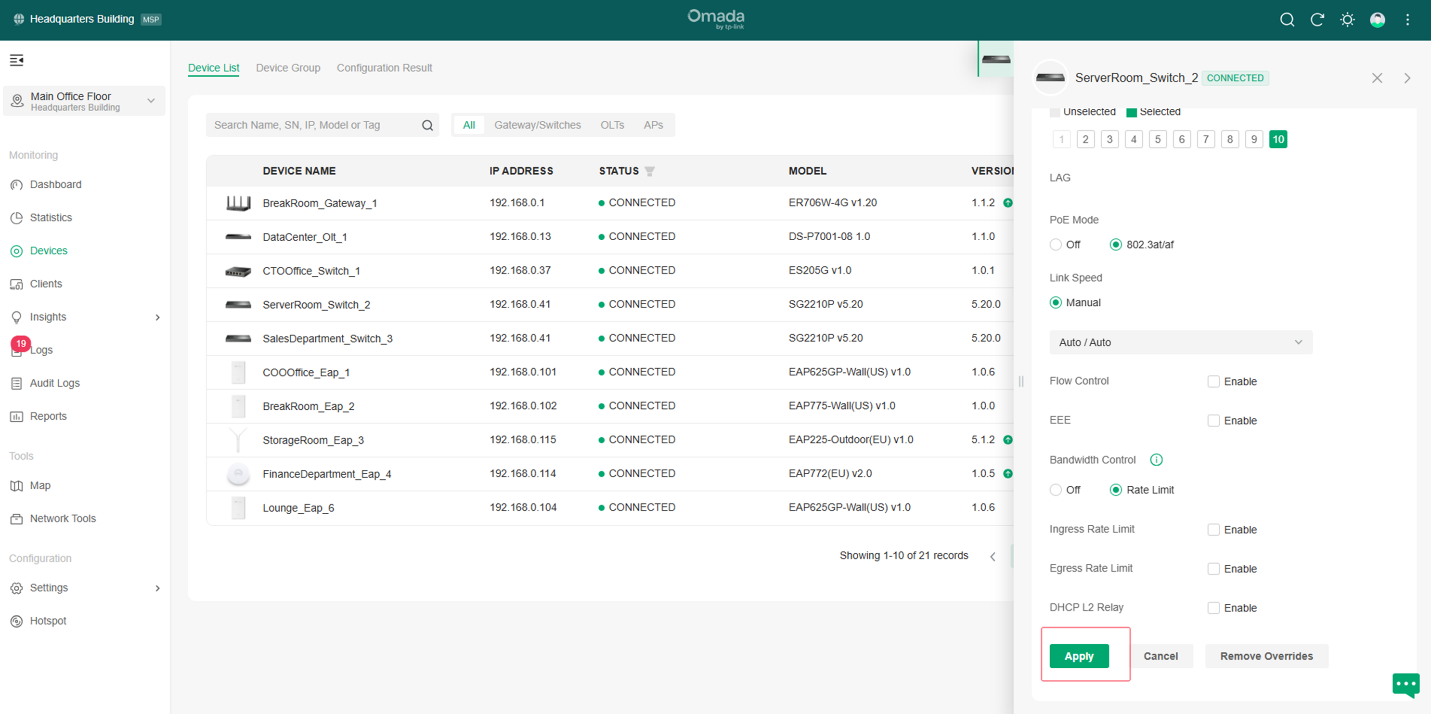Viewport: 1431px width, 714px height.
Task: Open the Auto / Auto link speed dropdown
Action: point(1180,343)
